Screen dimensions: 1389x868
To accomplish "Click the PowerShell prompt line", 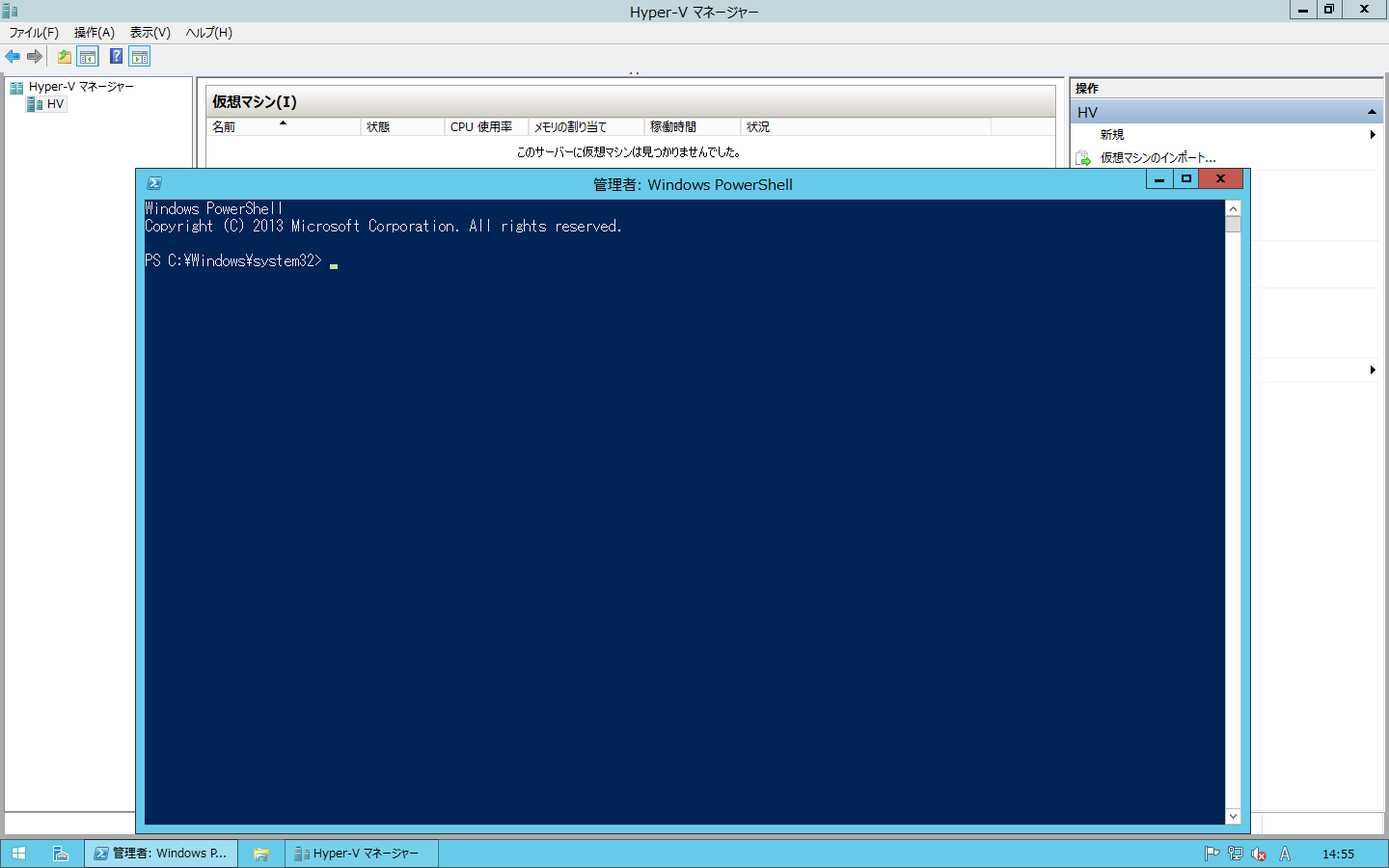I will (233, 260).
